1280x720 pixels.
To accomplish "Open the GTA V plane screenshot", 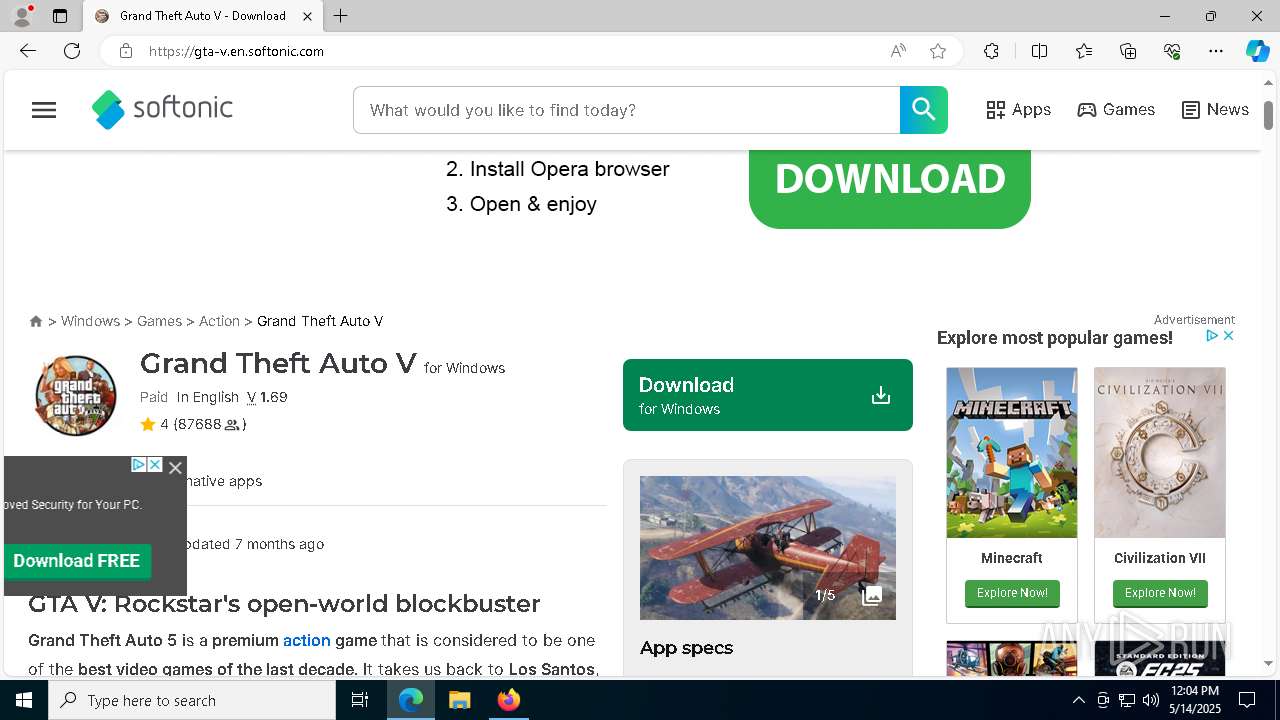I will coord(767,547).
